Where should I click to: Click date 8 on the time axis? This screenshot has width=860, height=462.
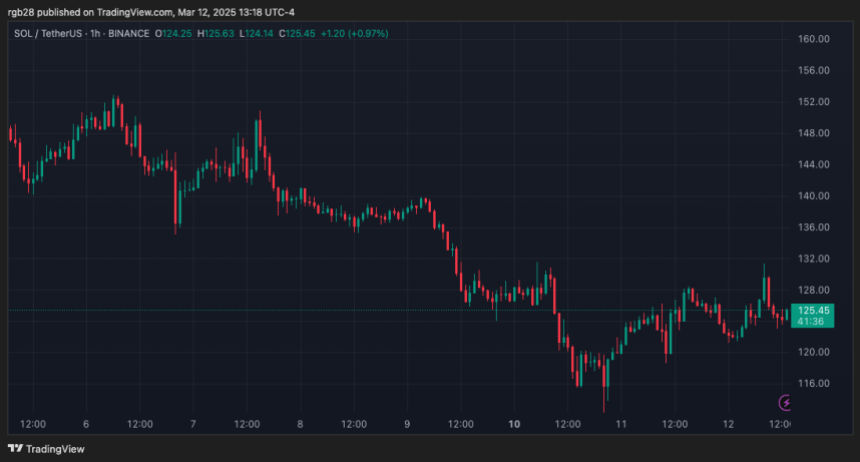coord(300,424)
